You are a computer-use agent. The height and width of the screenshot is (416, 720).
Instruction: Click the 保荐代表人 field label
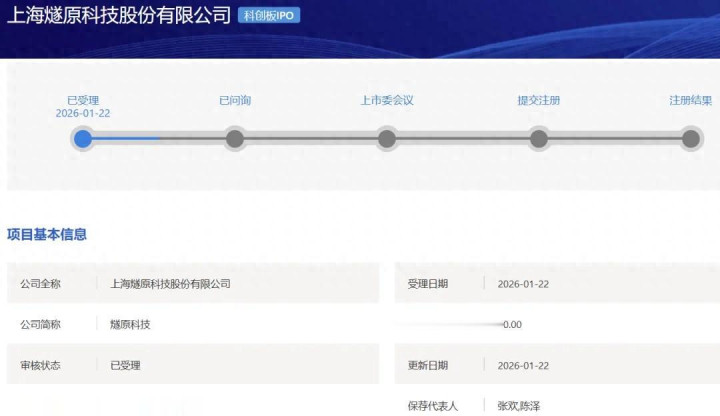[433, 406]
